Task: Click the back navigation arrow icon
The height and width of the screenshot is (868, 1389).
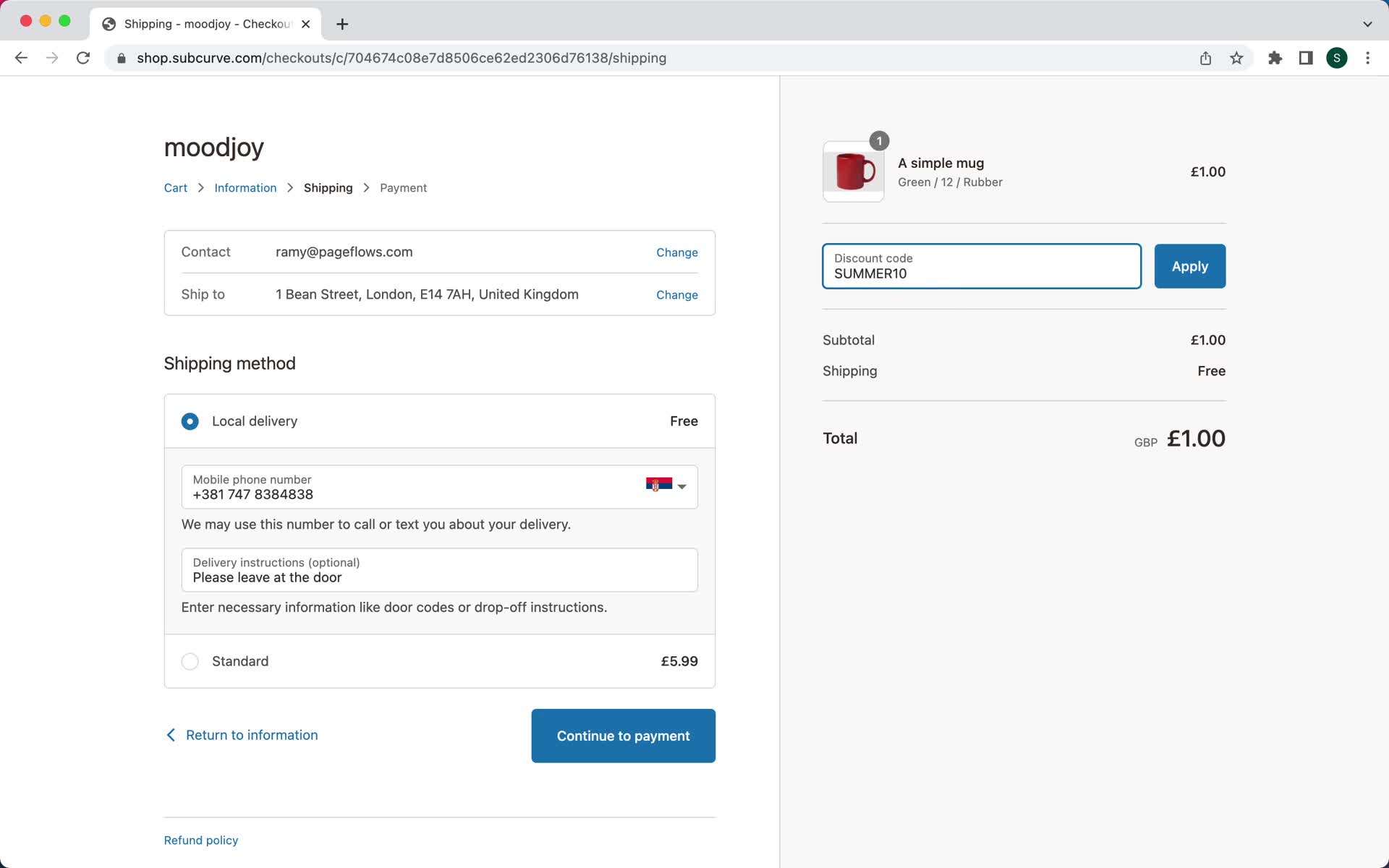Action: pyautogui.click(x=20, y=57)
